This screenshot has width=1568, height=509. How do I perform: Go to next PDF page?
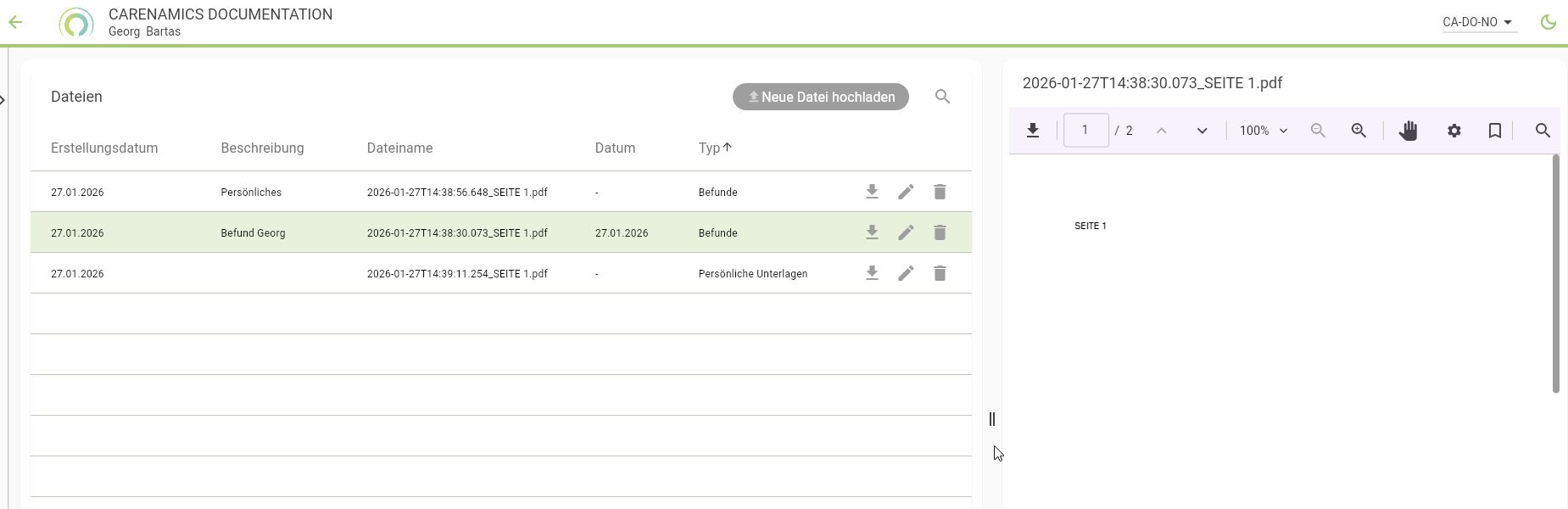pyautogui.click(x=1202, y=131)
